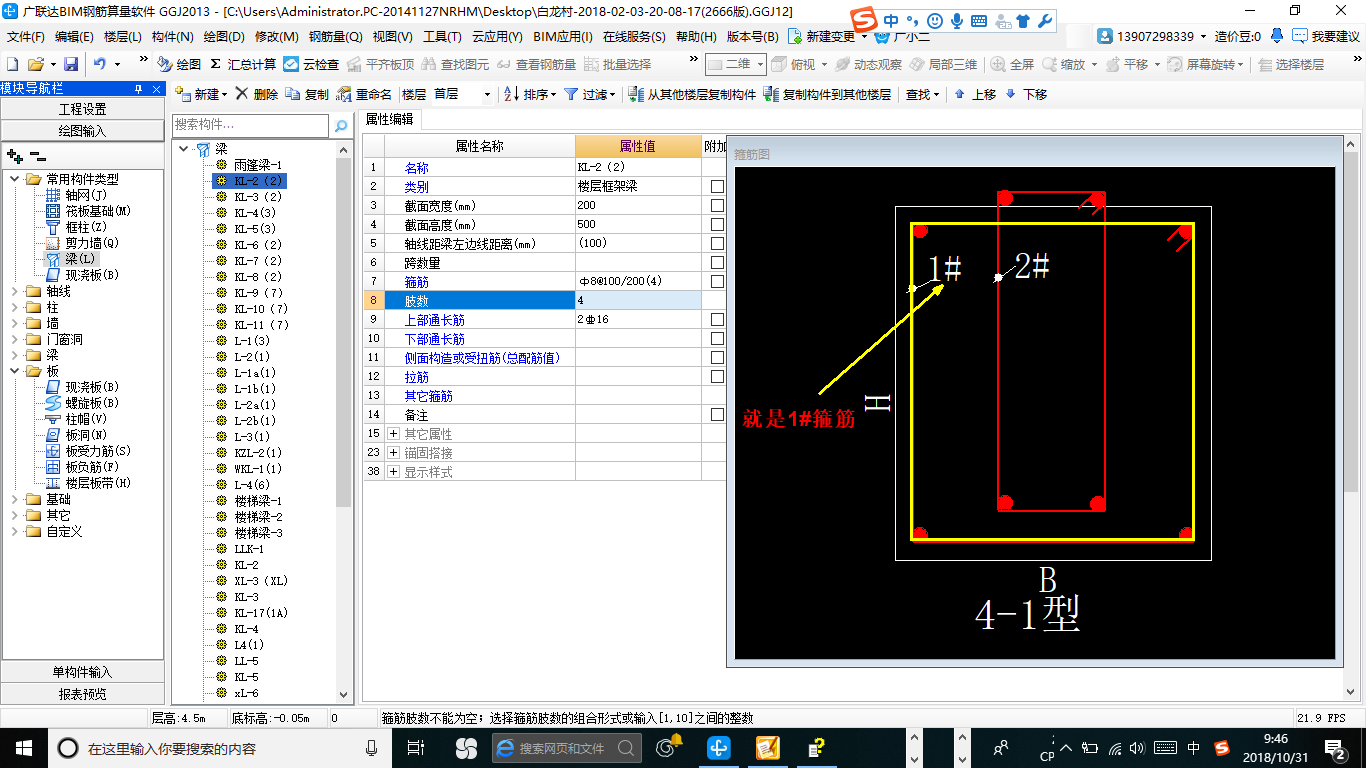Image resolution: width=1366 pixels, height=768 pixels.
Task: Click 报表预览 navigation button
Action: (82, 694)
